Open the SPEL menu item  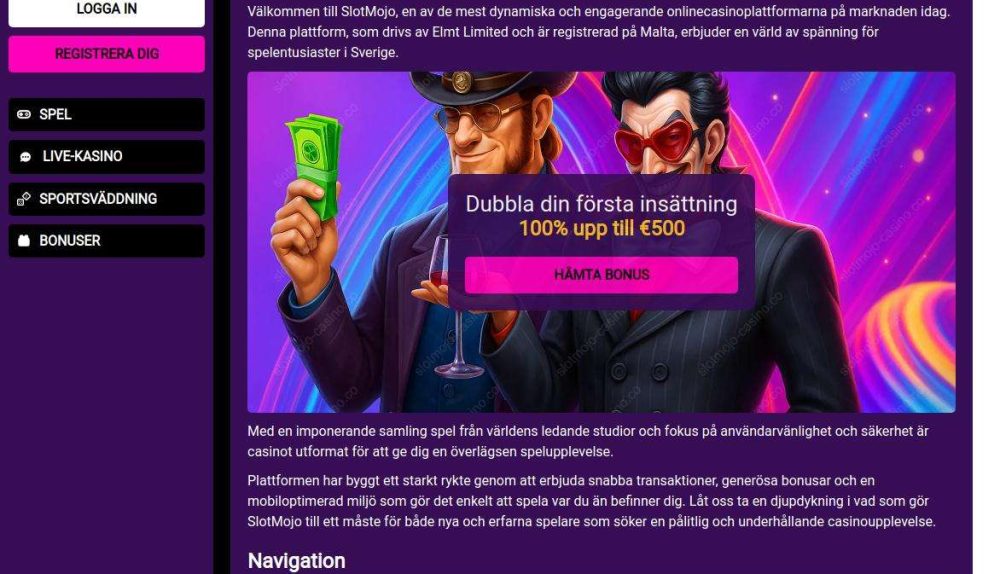(x=107, y=115)
